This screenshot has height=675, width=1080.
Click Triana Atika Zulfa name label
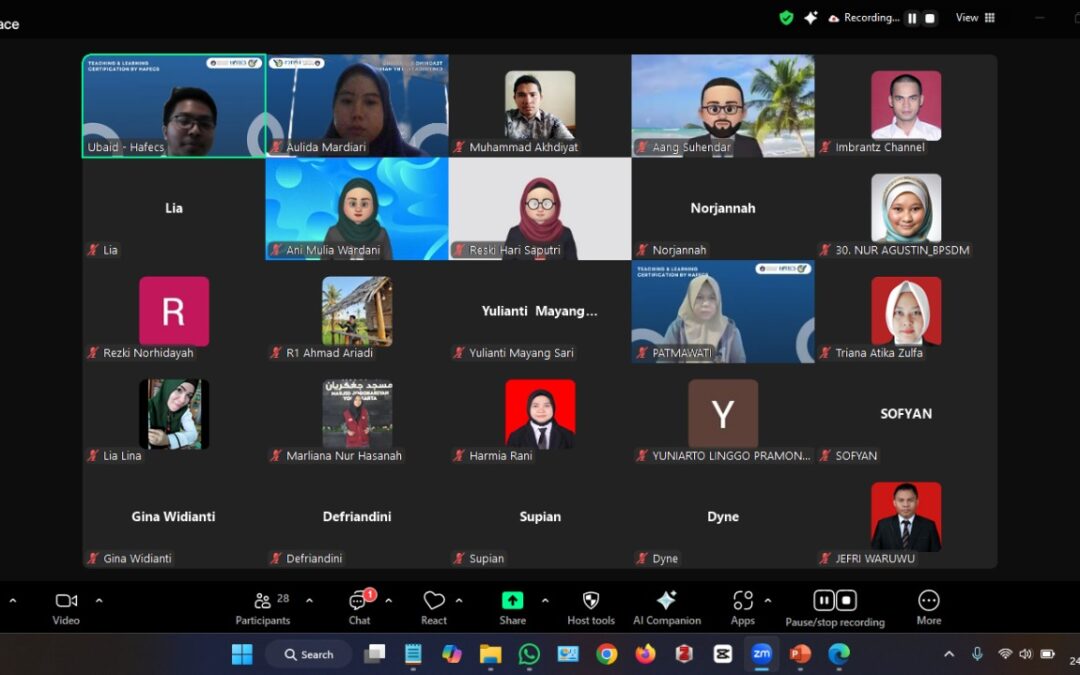879,353
